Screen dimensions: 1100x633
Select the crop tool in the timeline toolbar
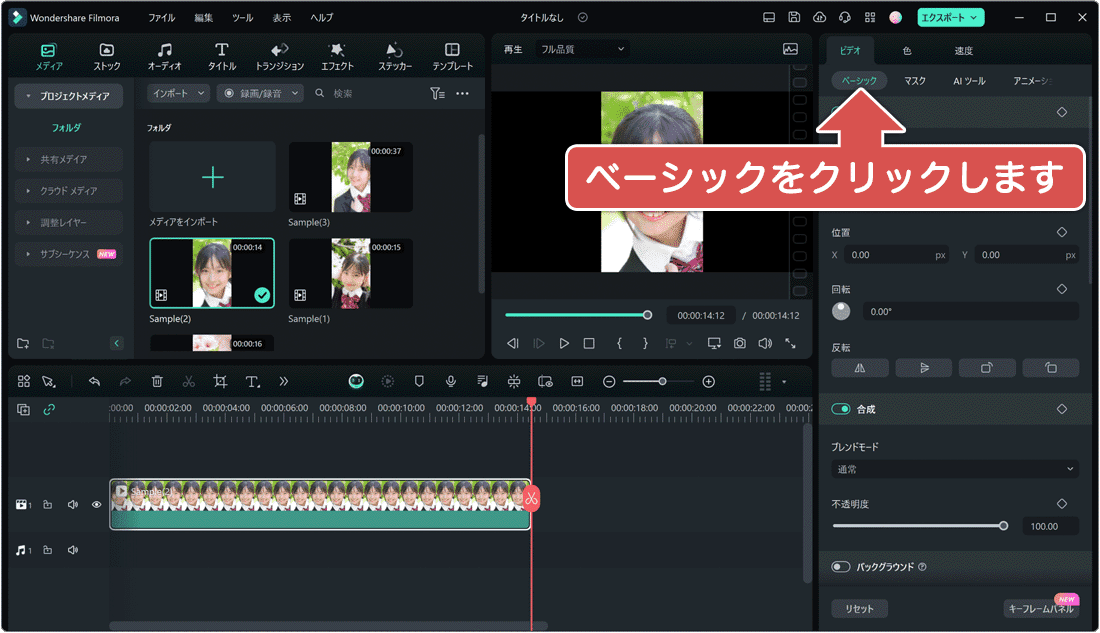pyautogui.click(x=219, y=381)
